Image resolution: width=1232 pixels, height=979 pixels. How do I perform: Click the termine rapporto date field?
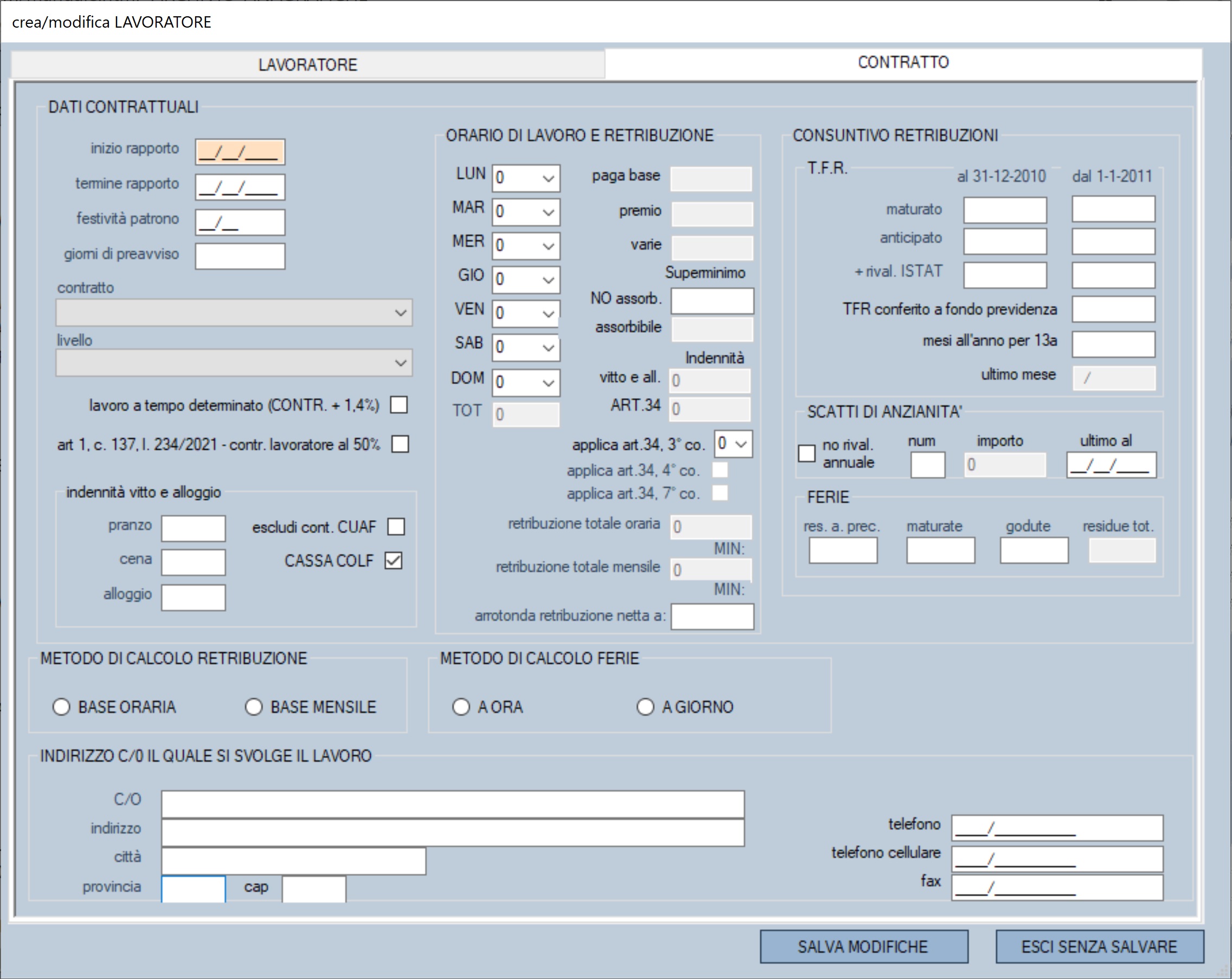point(240,187)
